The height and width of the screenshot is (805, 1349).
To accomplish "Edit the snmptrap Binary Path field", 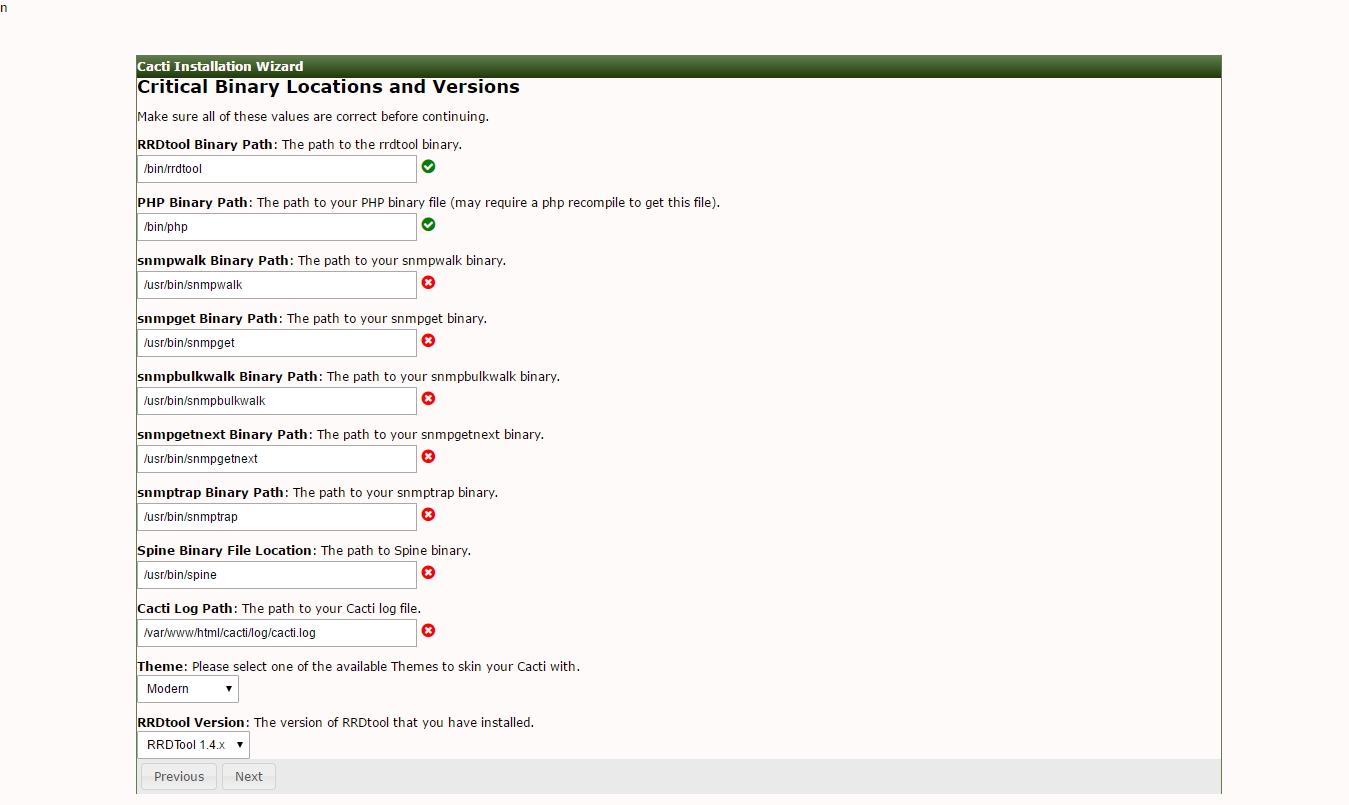I will tap(277, 517).
